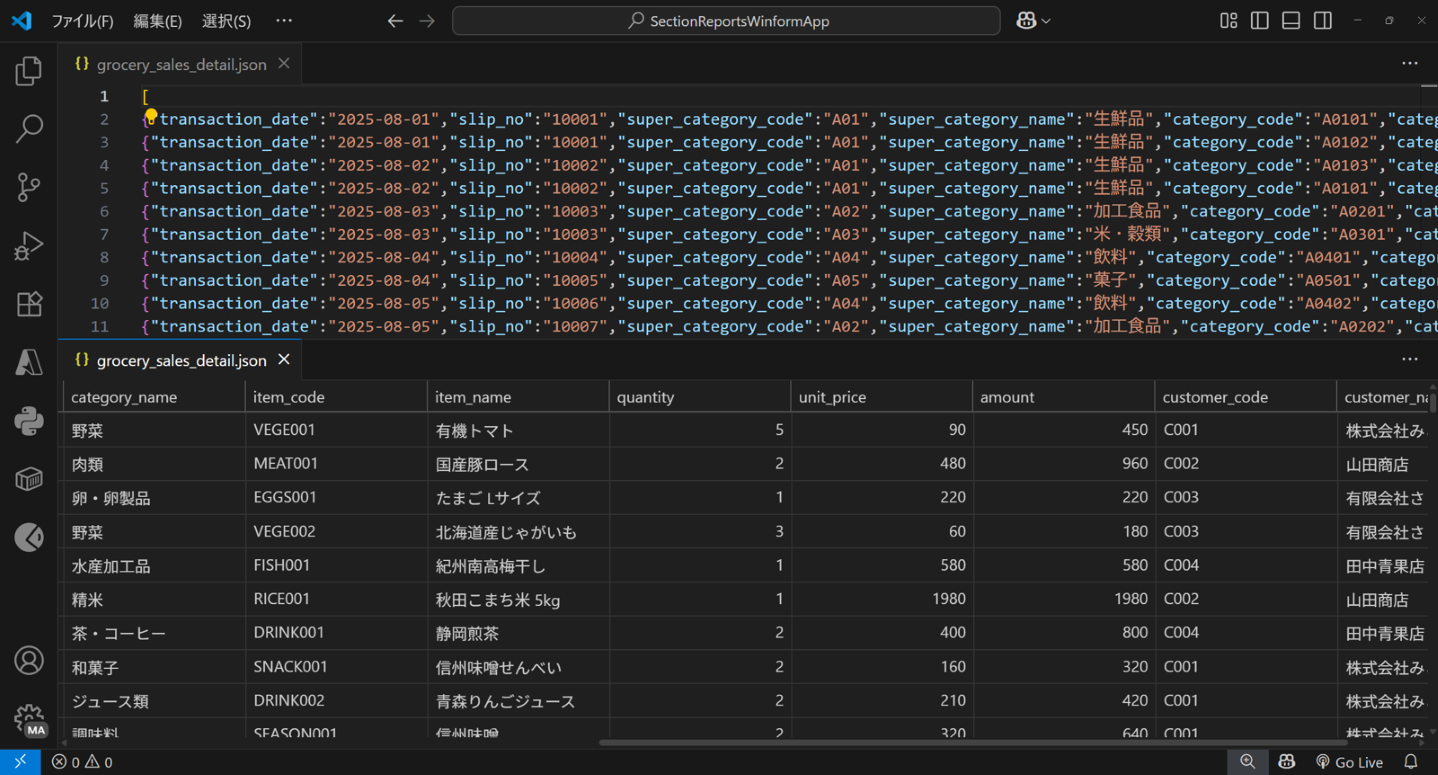Click the SectionReportsWinformApp command center search box
This screenshot has width=1438, height=775.
[x=726, y=21]
